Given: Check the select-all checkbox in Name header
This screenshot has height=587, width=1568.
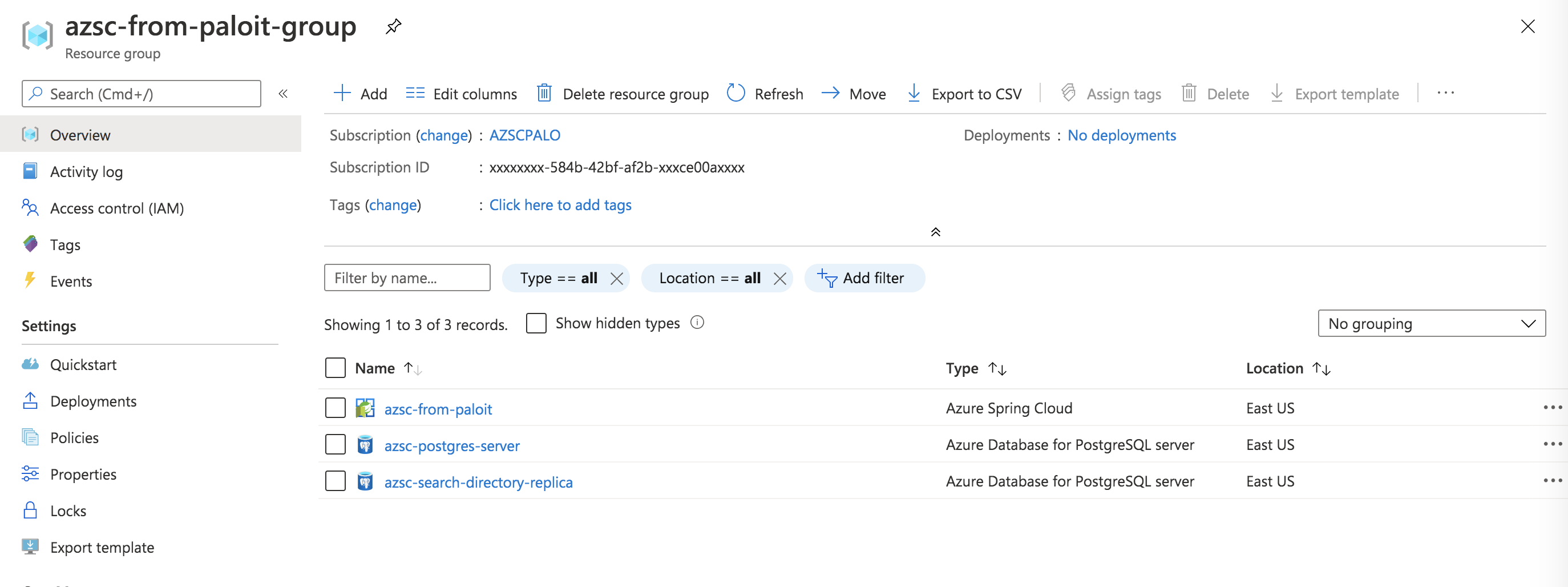Looking at the screenshot, I should click(336, 368).
